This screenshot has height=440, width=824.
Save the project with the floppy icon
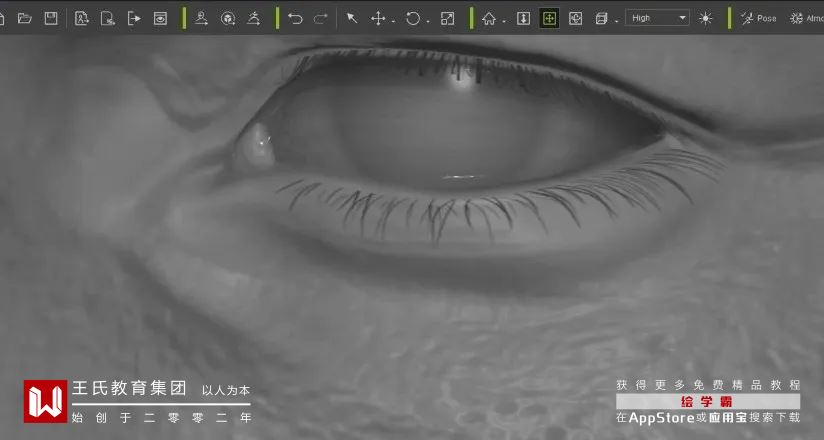(50, 18)
